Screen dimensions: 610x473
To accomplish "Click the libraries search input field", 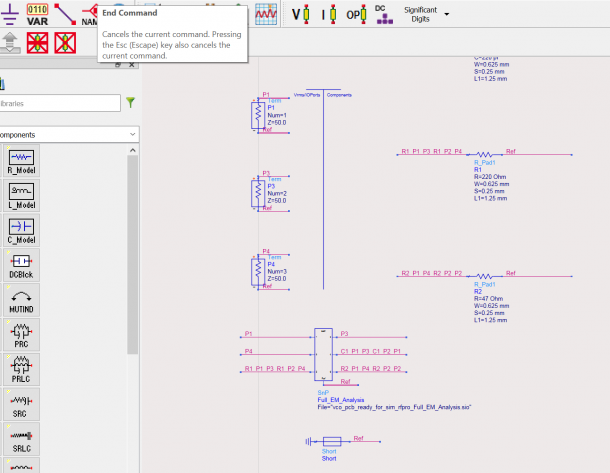I will (60, 103).
